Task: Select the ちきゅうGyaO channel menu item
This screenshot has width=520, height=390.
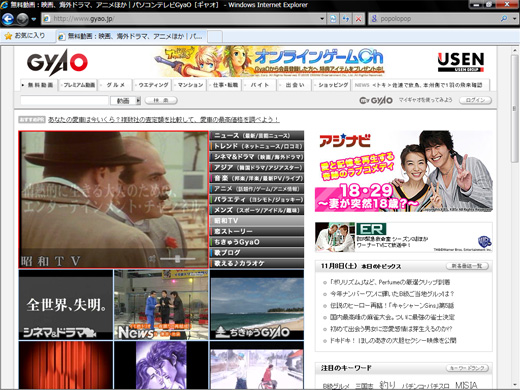Action: point(257,242)
